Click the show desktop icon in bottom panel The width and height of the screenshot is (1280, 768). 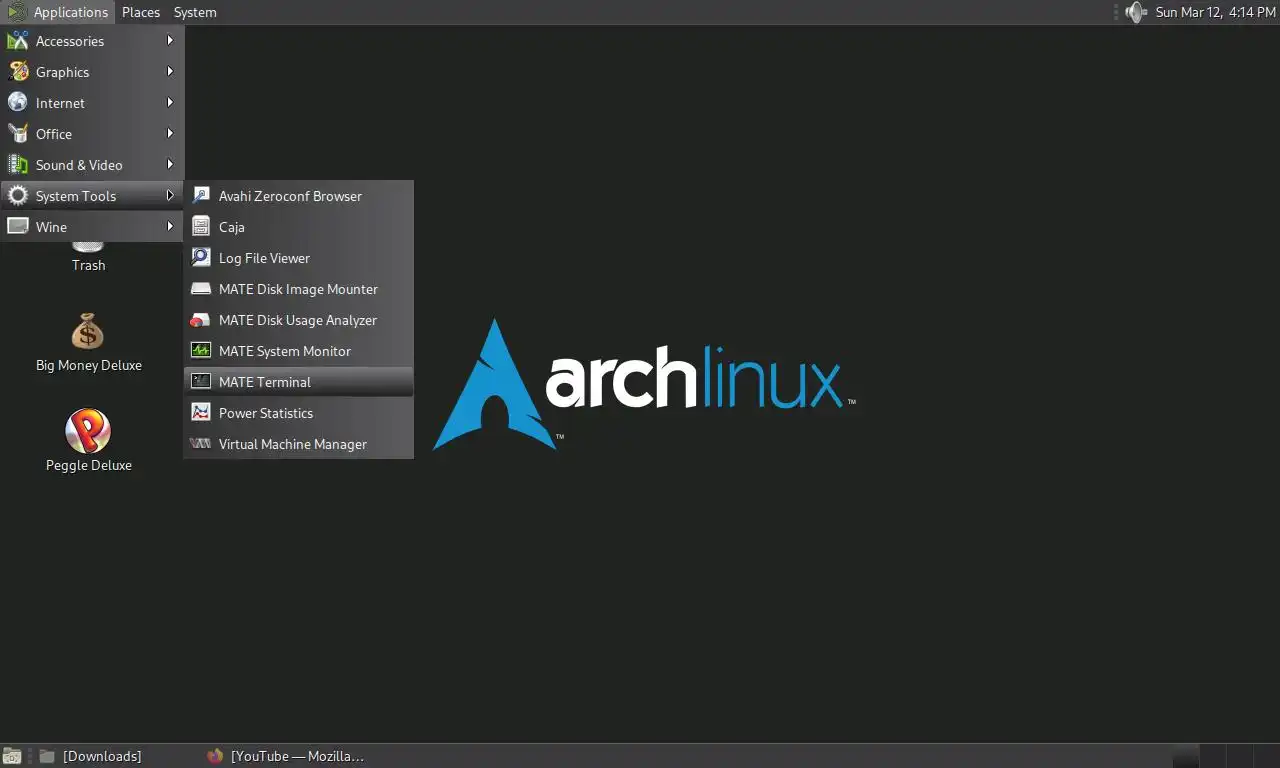pyautogui.click(x=12, y=756)
